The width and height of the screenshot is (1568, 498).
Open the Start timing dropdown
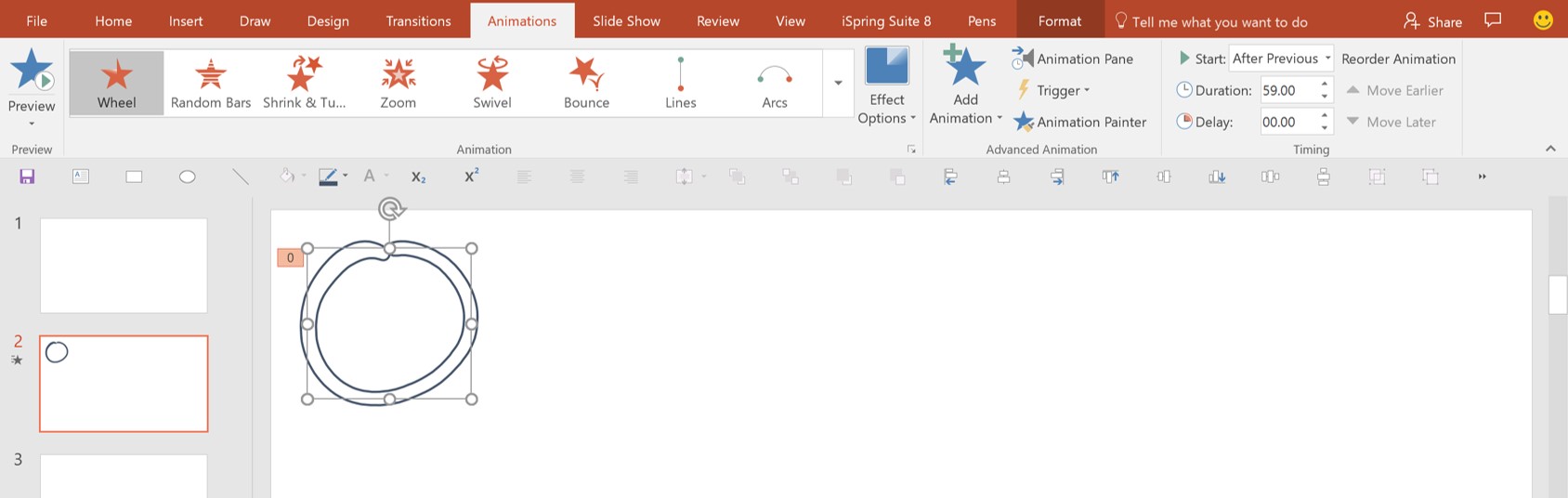1282,59
